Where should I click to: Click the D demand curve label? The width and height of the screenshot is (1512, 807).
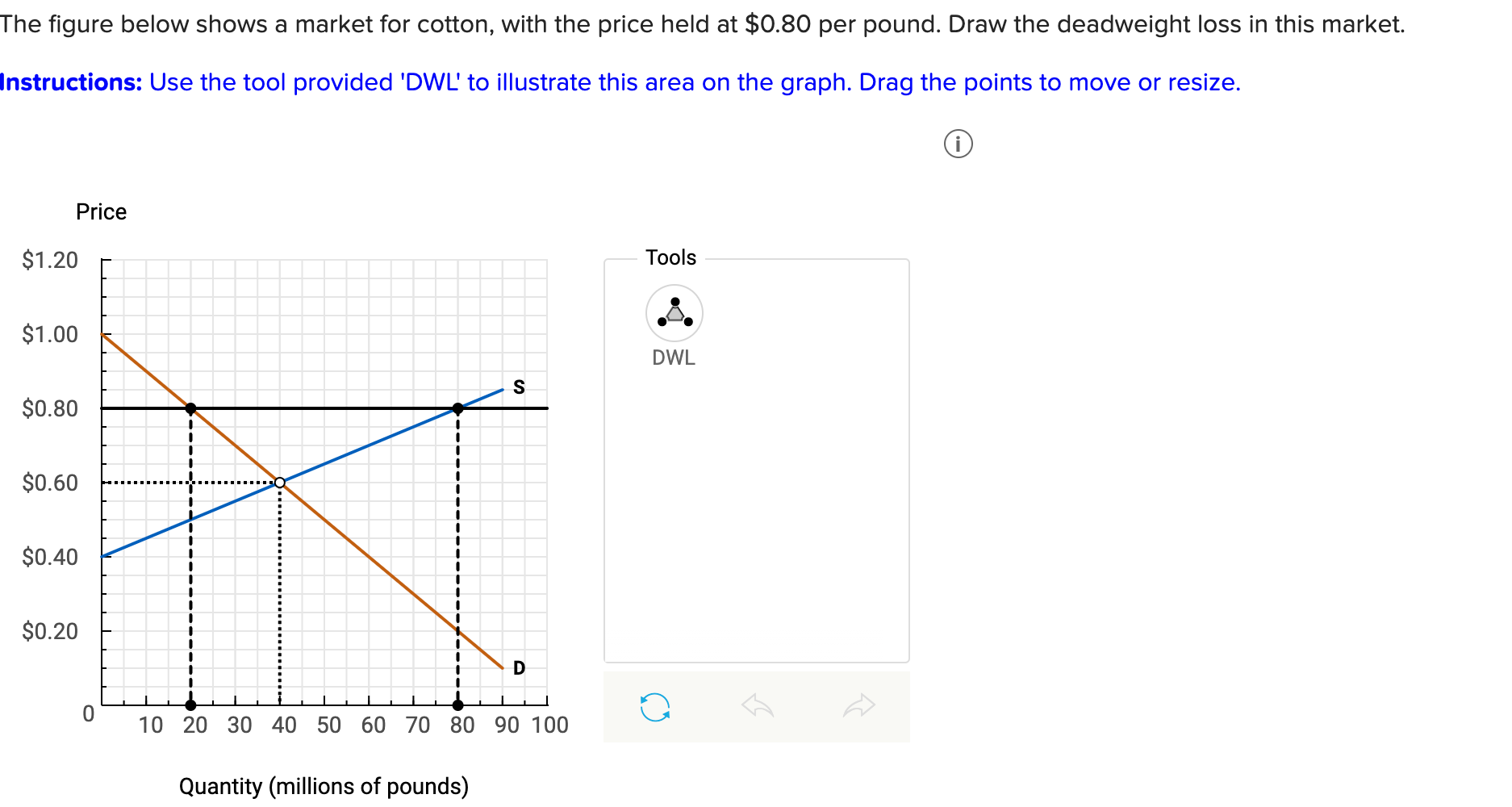click(x=519, y=668)
